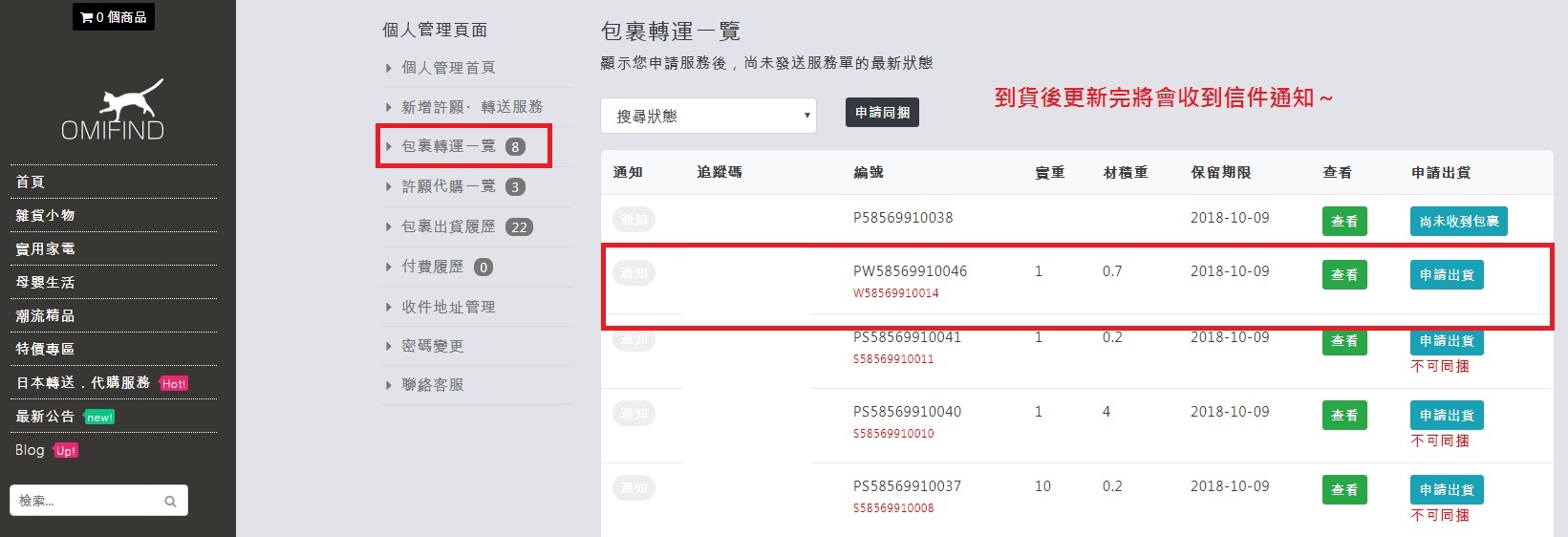Open 許願代購一覽 in account menu
The width and height of the screenshot is (1568, 537).
point(449,186)
